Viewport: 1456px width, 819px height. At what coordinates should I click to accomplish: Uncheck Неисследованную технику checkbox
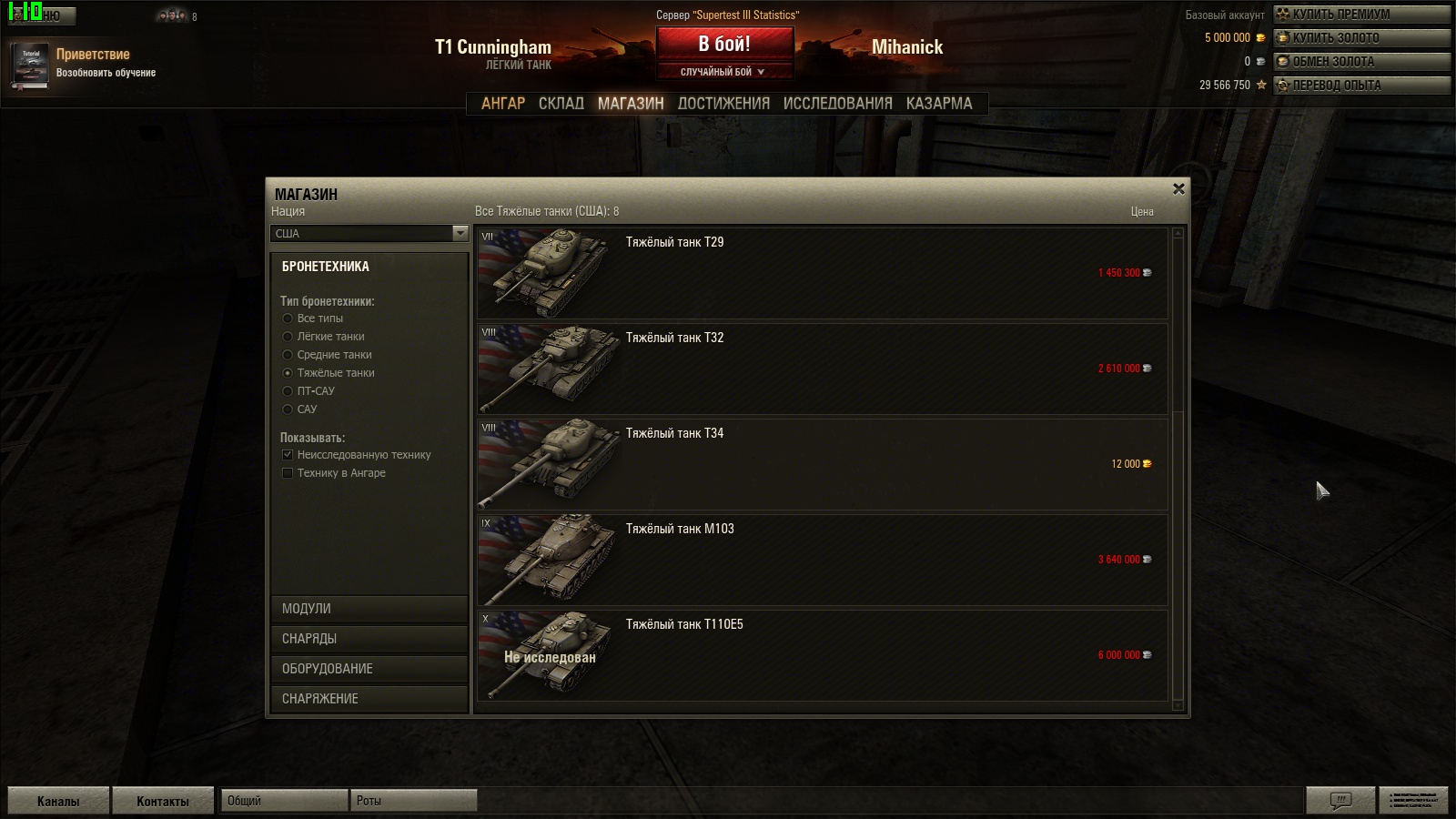pyautogui.click(x=288, y=455)
